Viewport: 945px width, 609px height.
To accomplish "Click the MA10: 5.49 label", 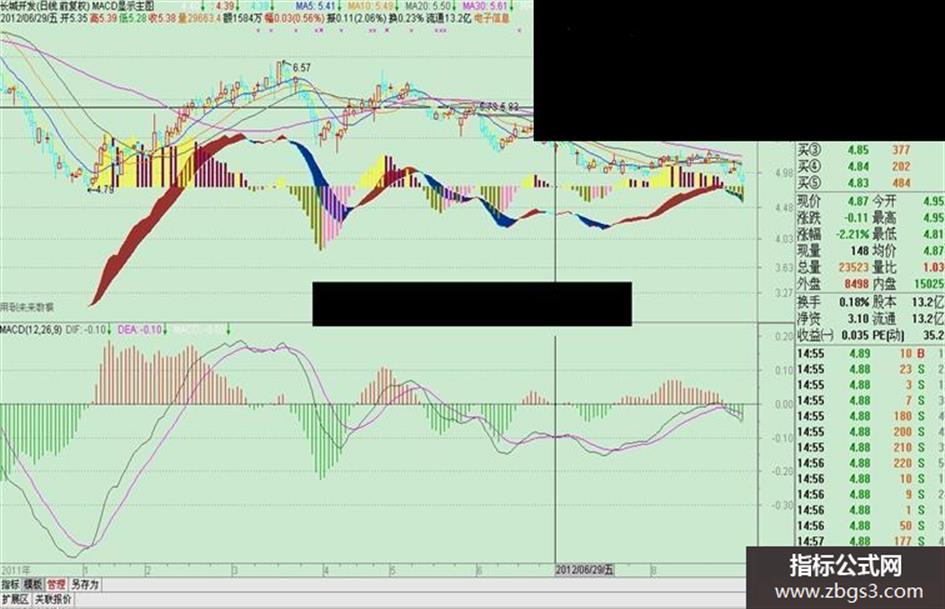I will tap(370, 7).
